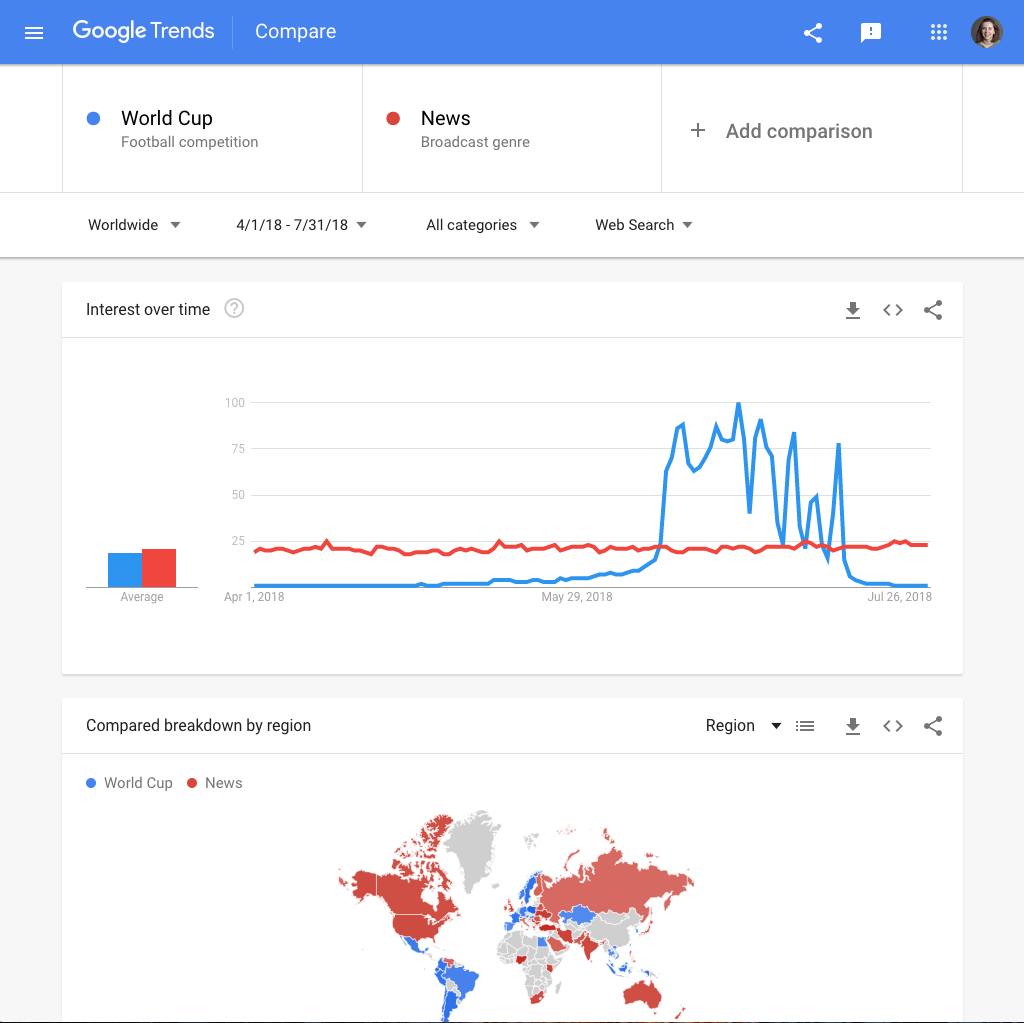Open the account profile avatar
Screen dimensions: 1024x1023
pyautogui.click(x=986, y=32)
